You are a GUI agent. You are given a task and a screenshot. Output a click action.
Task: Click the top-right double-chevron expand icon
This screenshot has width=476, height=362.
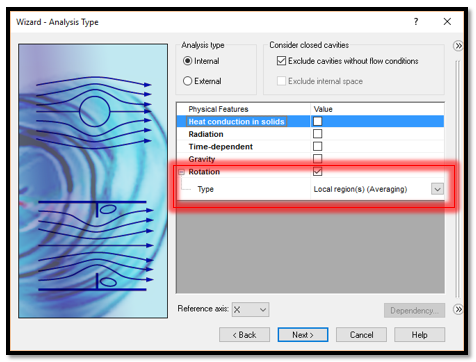(x=458, y=46)
